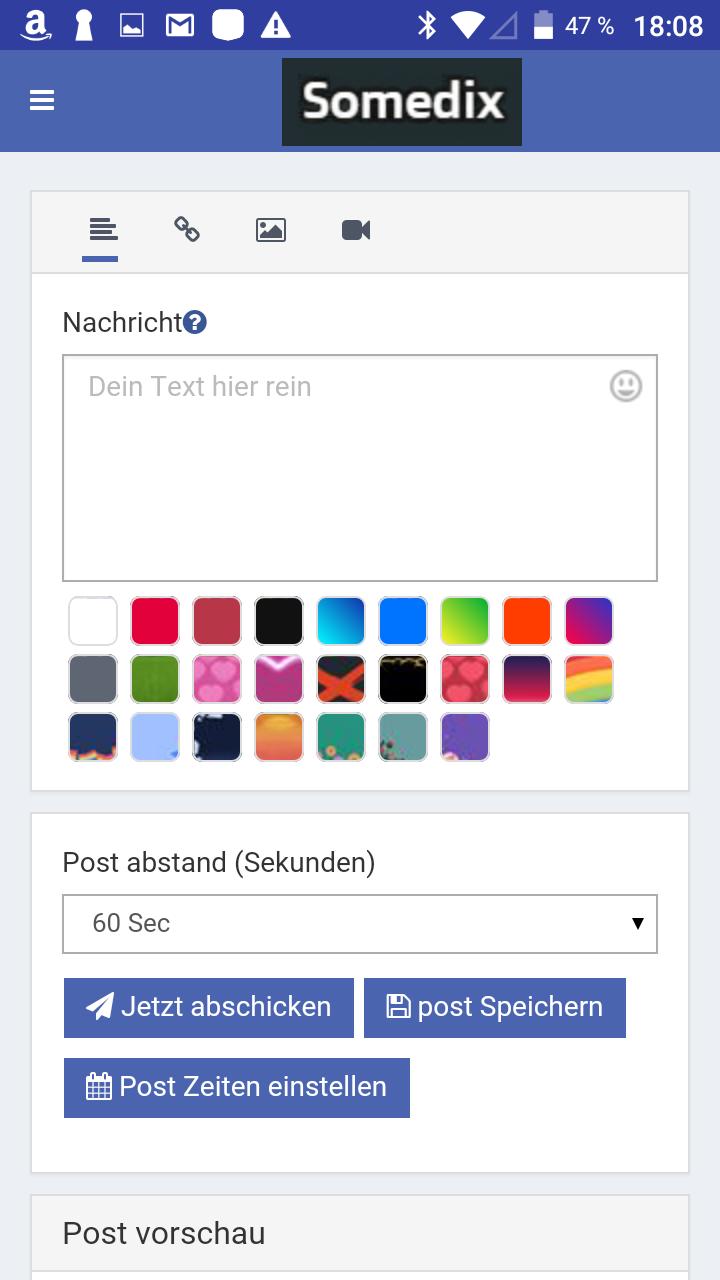The width and height of the screenshot is (720, 1280).
Task: Open the Post abstand 60 Sec dropdown
Action: [x=360, y=923]
